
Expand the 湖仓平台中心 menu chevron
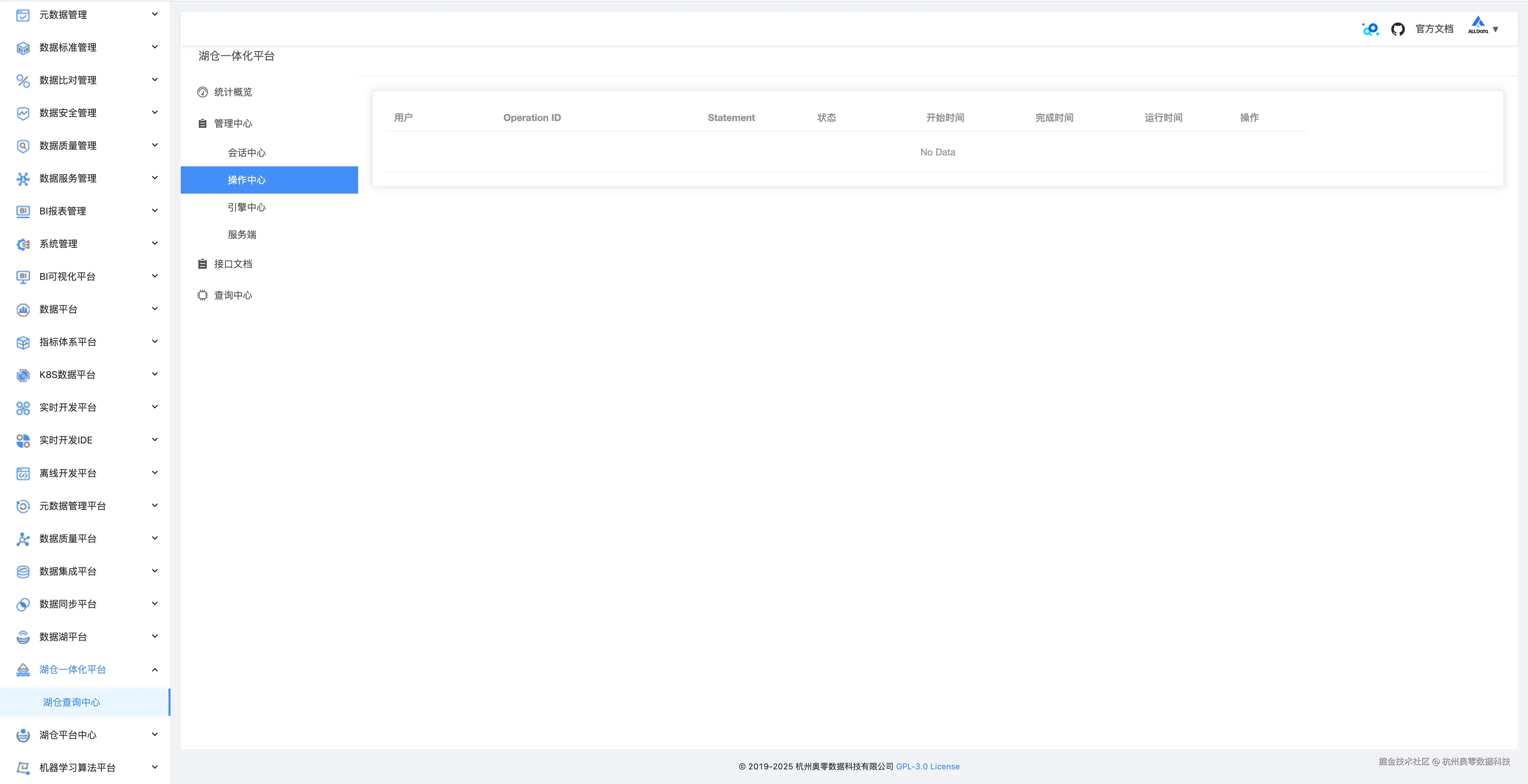(x=155, y=735)
